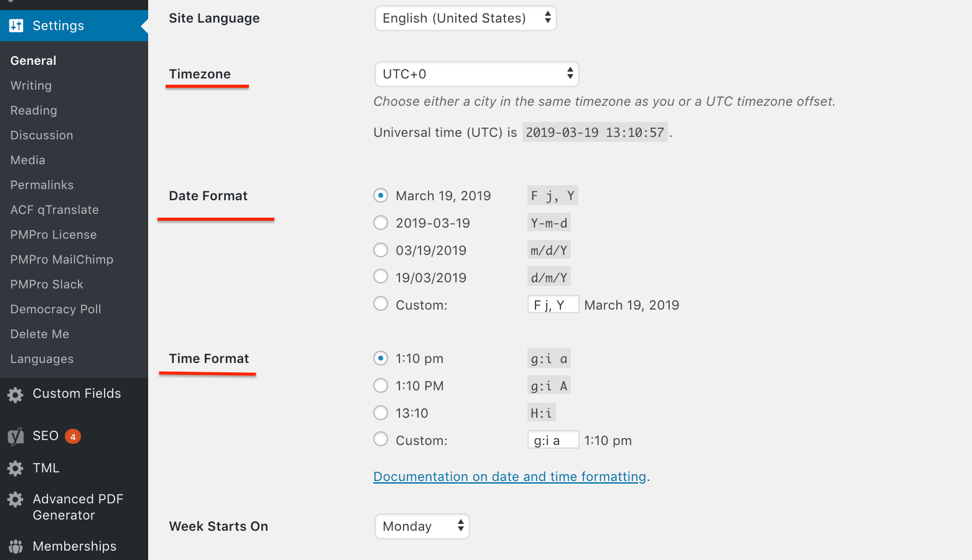
Task: Click the Advanced PDF Generator gear icon
Action: pyautogui.click(x=15, y=499)
